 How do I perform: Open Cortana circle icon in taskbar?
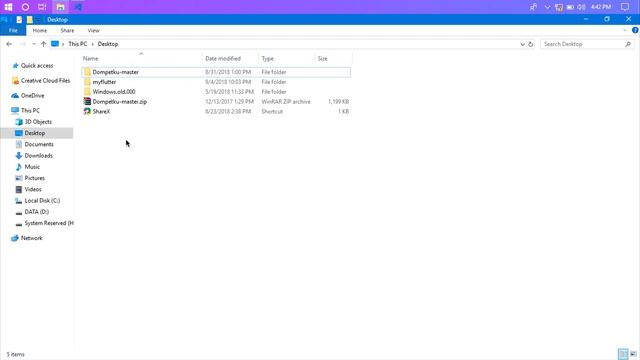25,7
